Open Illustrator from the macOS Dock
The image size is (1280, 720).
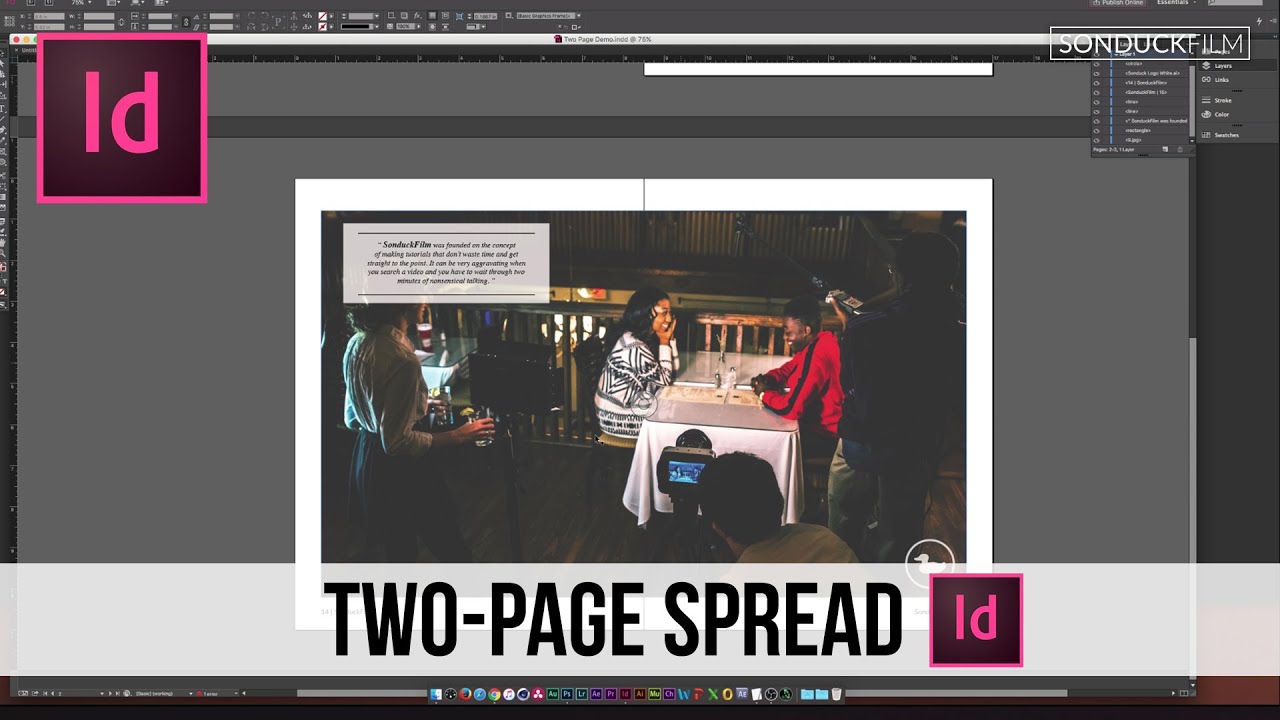(x=640, y=694)
